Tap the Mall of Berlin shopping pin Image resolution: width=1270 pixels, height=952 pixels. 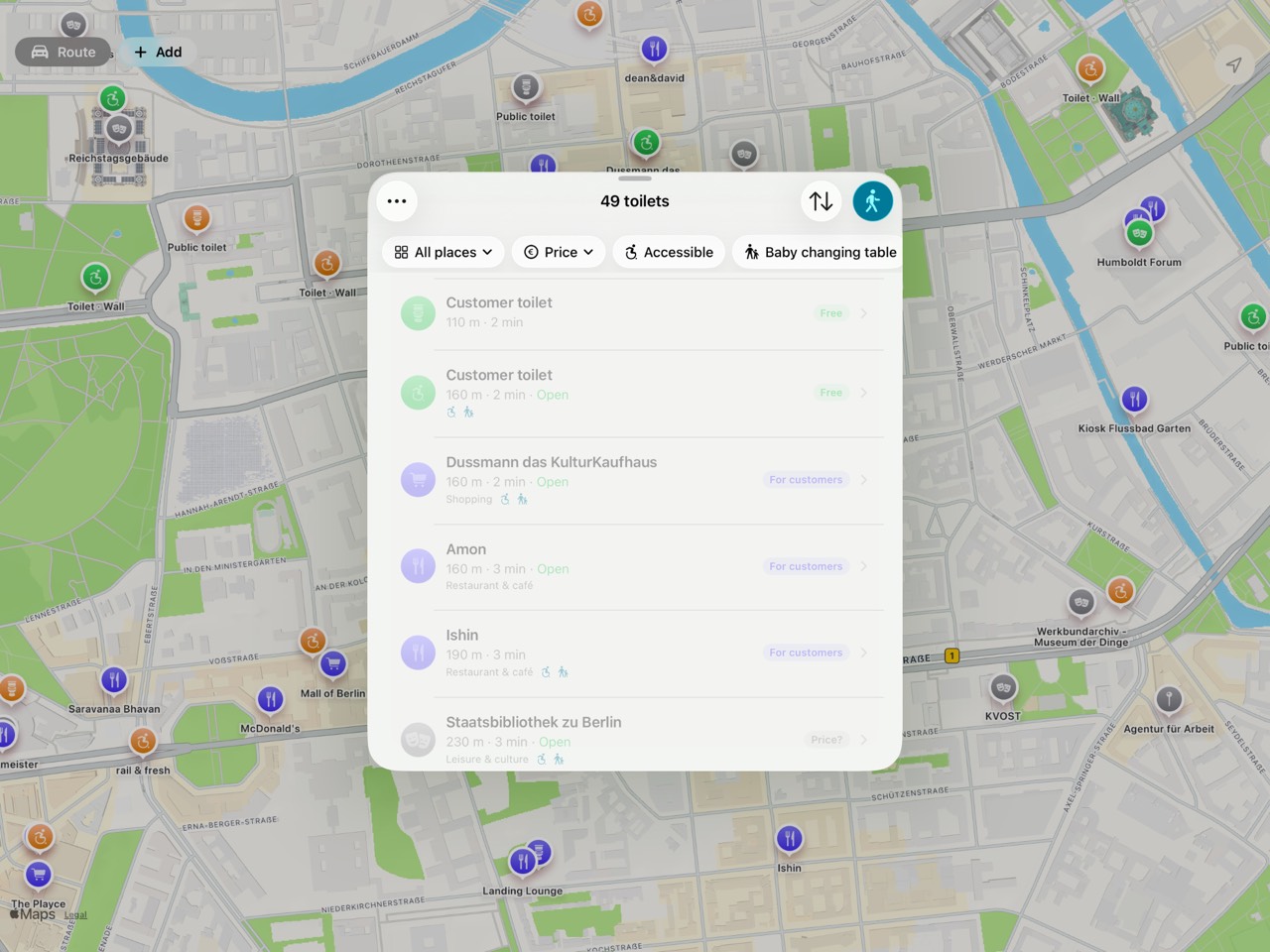[x=333, y=663]
